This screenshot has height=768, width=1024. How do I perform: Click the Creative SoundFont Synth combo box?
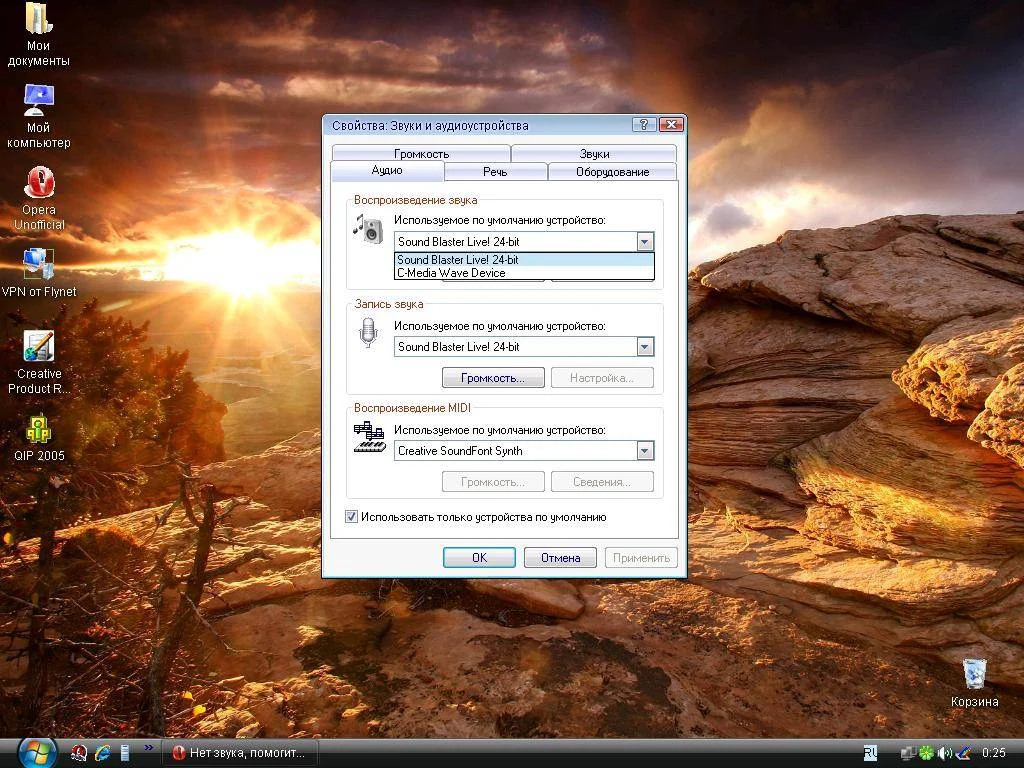click(x=524, y=451)
